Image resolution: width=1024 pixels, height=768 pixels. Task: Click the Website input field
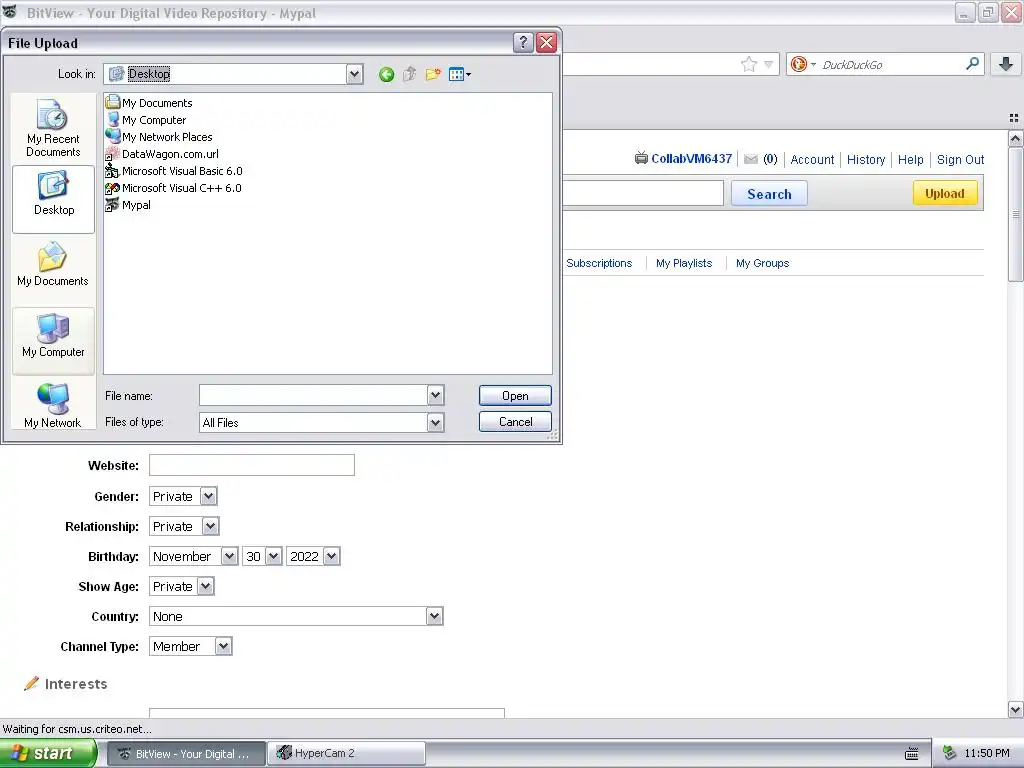click(251, 465)
